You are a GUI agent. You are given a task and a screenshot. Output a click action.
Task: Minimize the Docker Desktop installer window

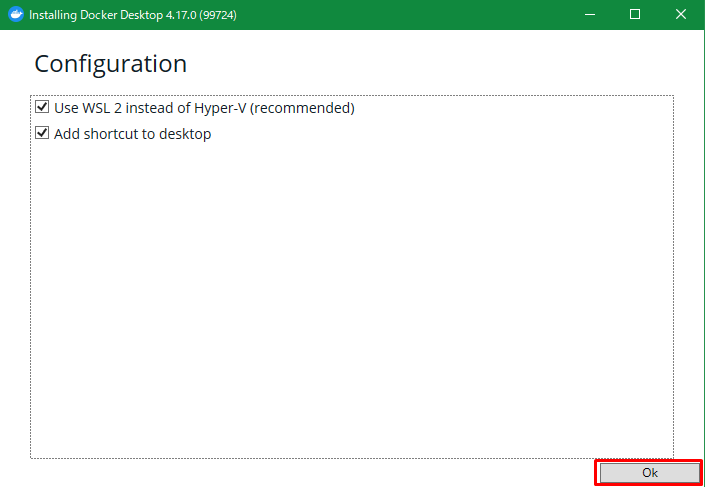589,15
